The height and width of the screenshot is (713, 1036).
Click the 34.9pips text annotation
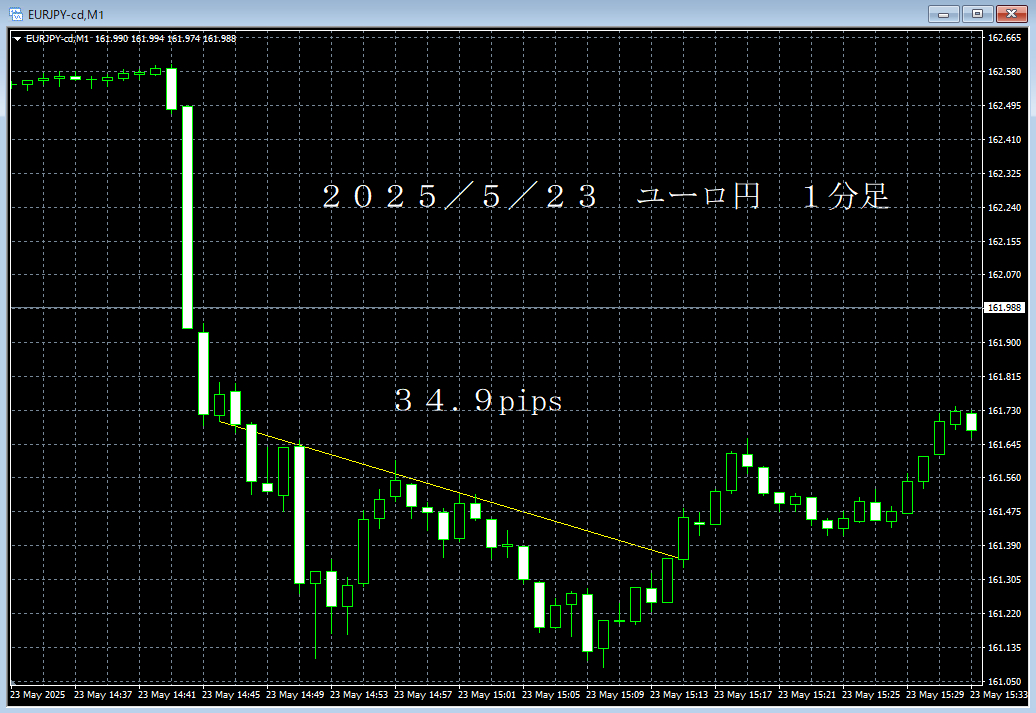[x=478, y=401]
